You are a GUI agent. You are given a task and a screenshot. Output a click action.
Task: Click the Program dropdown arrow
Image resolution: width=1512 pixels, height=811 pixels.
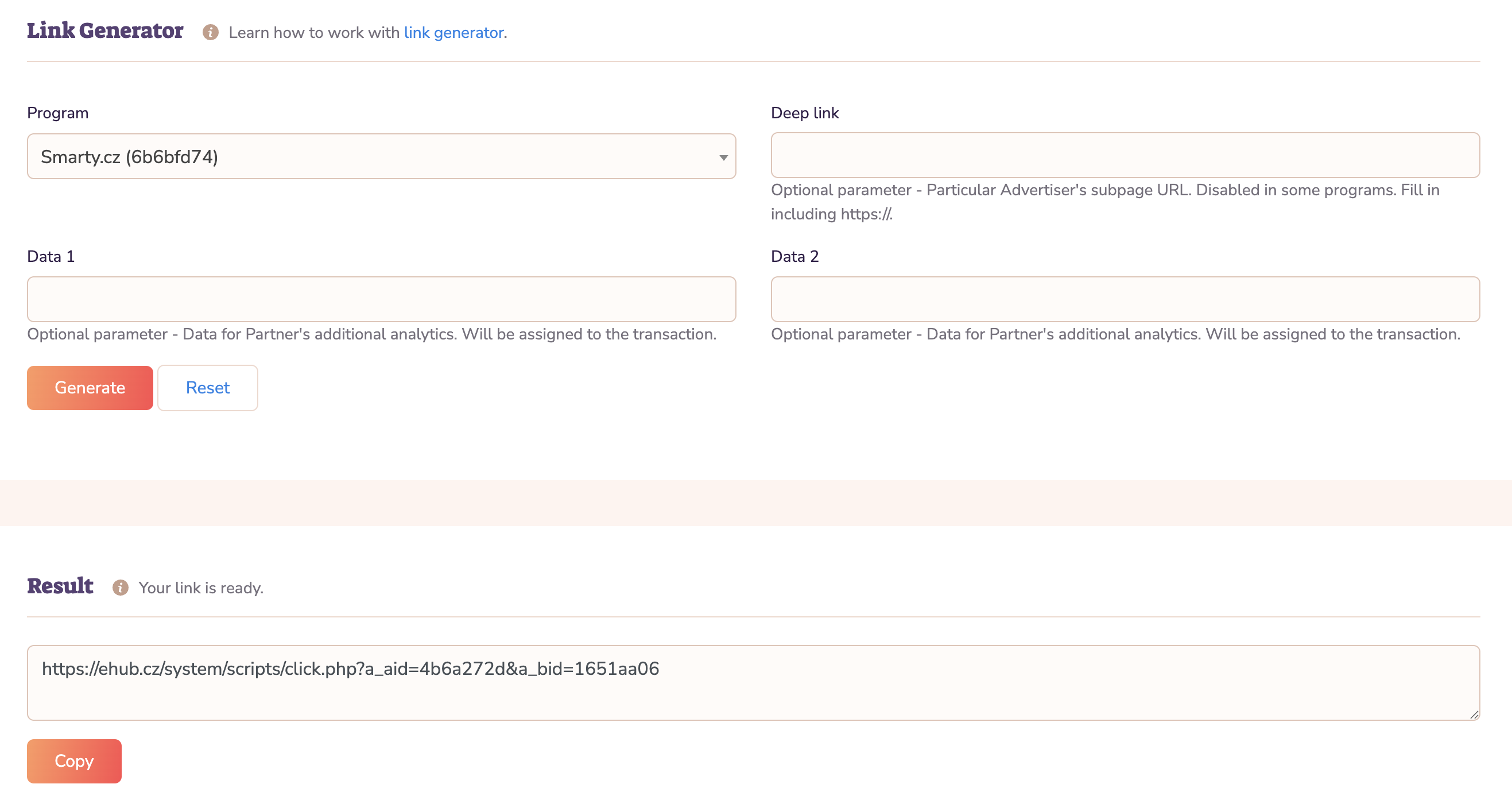point(723,157)
